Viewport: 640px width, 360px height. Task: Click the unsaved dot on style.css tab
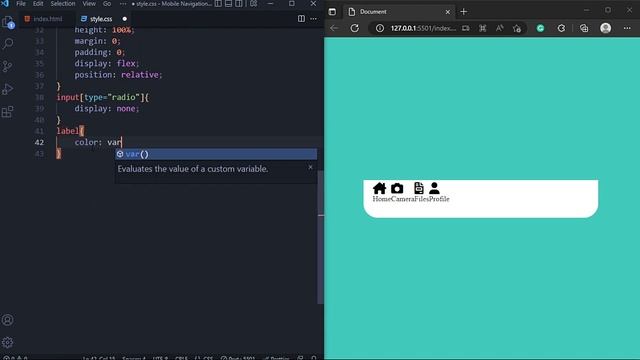click(124, 19)
